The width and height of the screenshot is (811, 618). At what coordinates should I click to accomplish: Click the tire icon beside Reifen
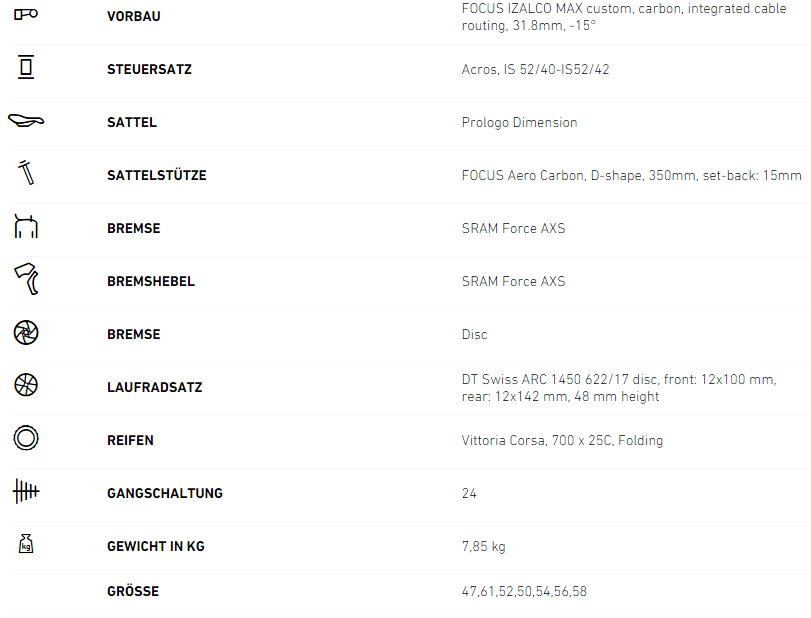point(26,439)
